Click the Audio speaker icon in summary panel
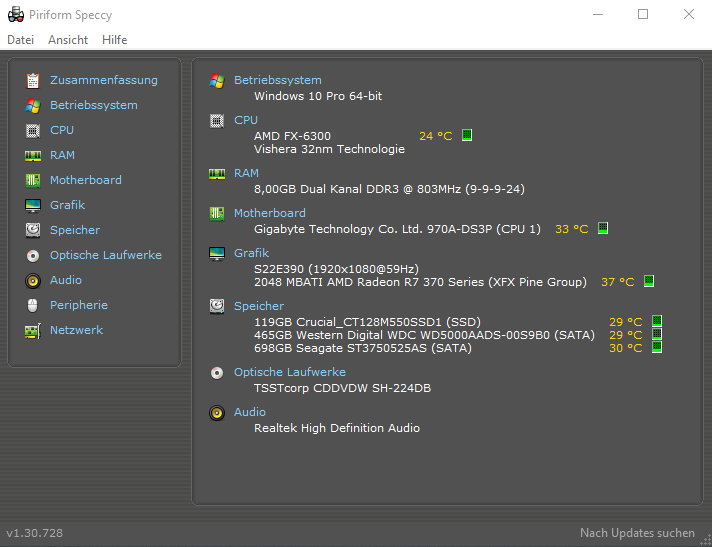The width and height of the screenshot is (712, 547). pyautogui.click(x=217, y=413)
